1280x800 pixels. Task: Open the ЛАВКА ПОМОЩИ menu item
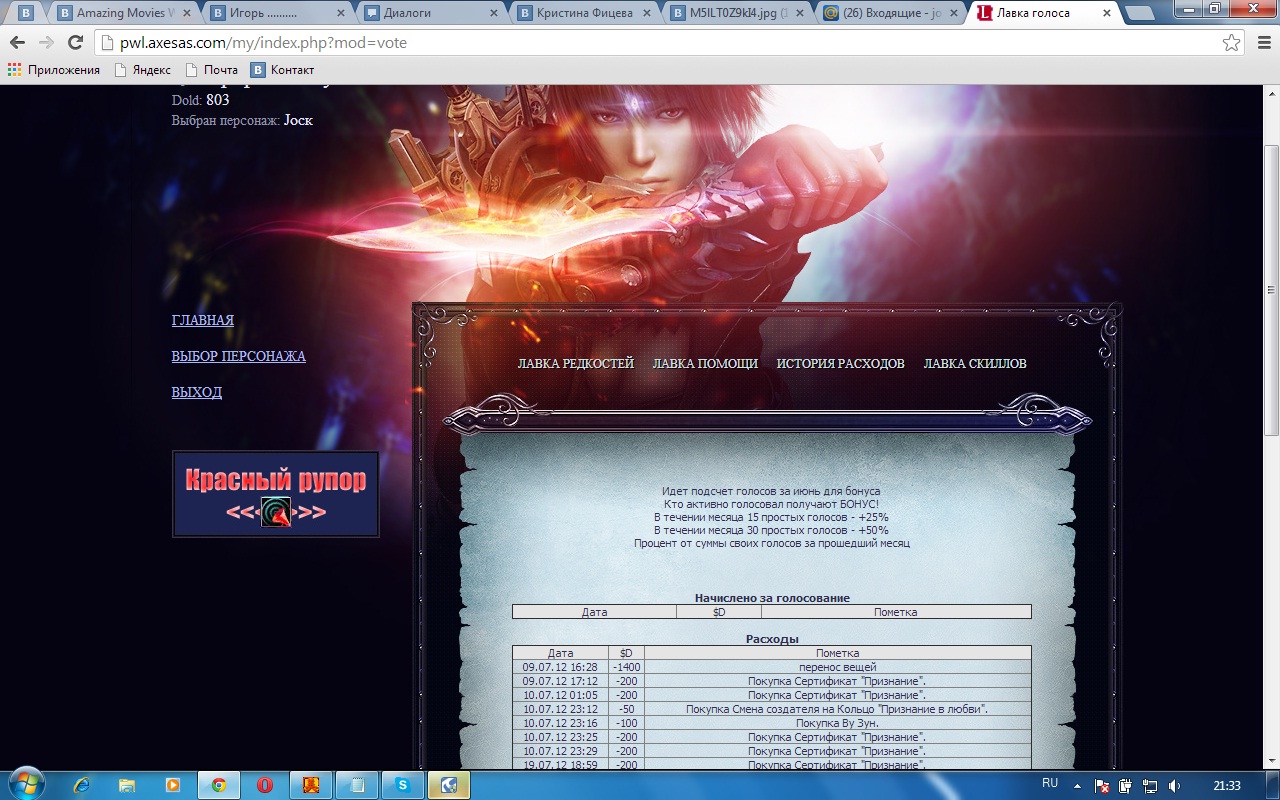coord(705,364)
